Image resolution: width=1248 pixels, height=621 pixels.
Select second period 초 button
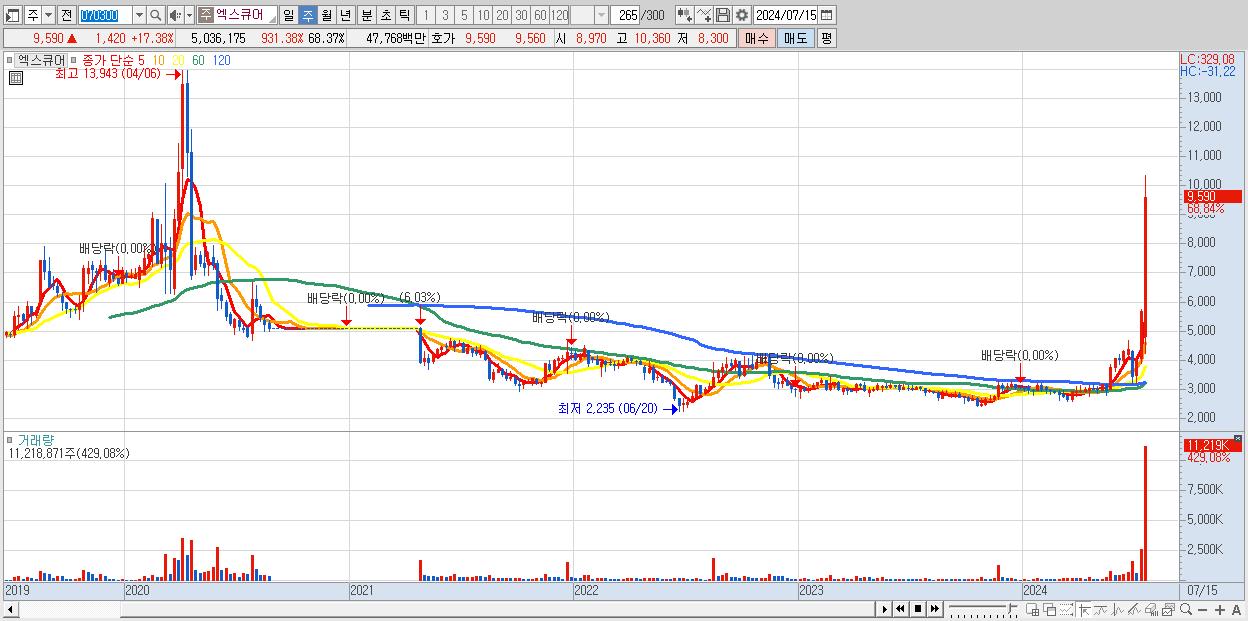point(385,15)
